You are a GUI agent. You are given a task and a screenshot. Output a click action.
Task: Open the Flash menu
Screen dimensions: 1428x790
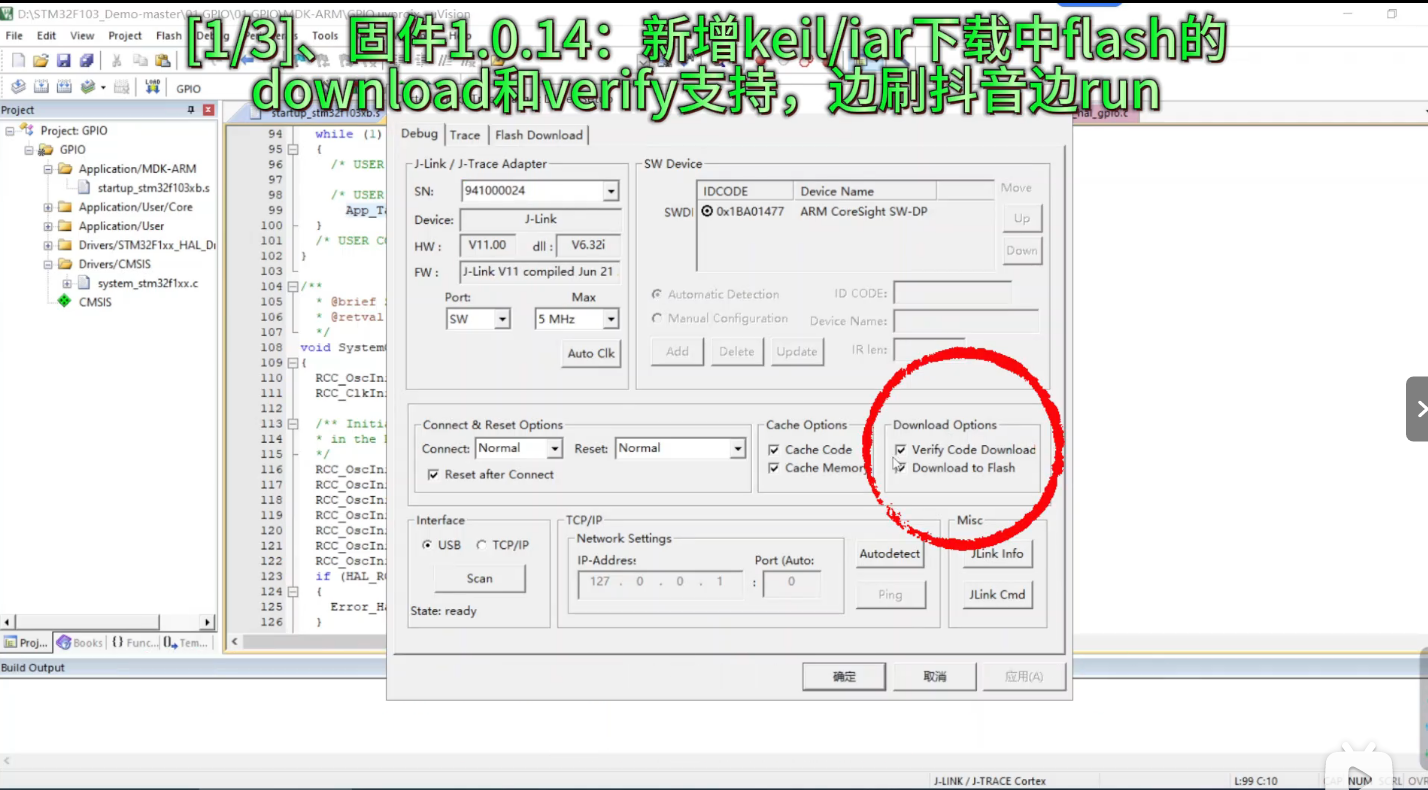(168, 35)
